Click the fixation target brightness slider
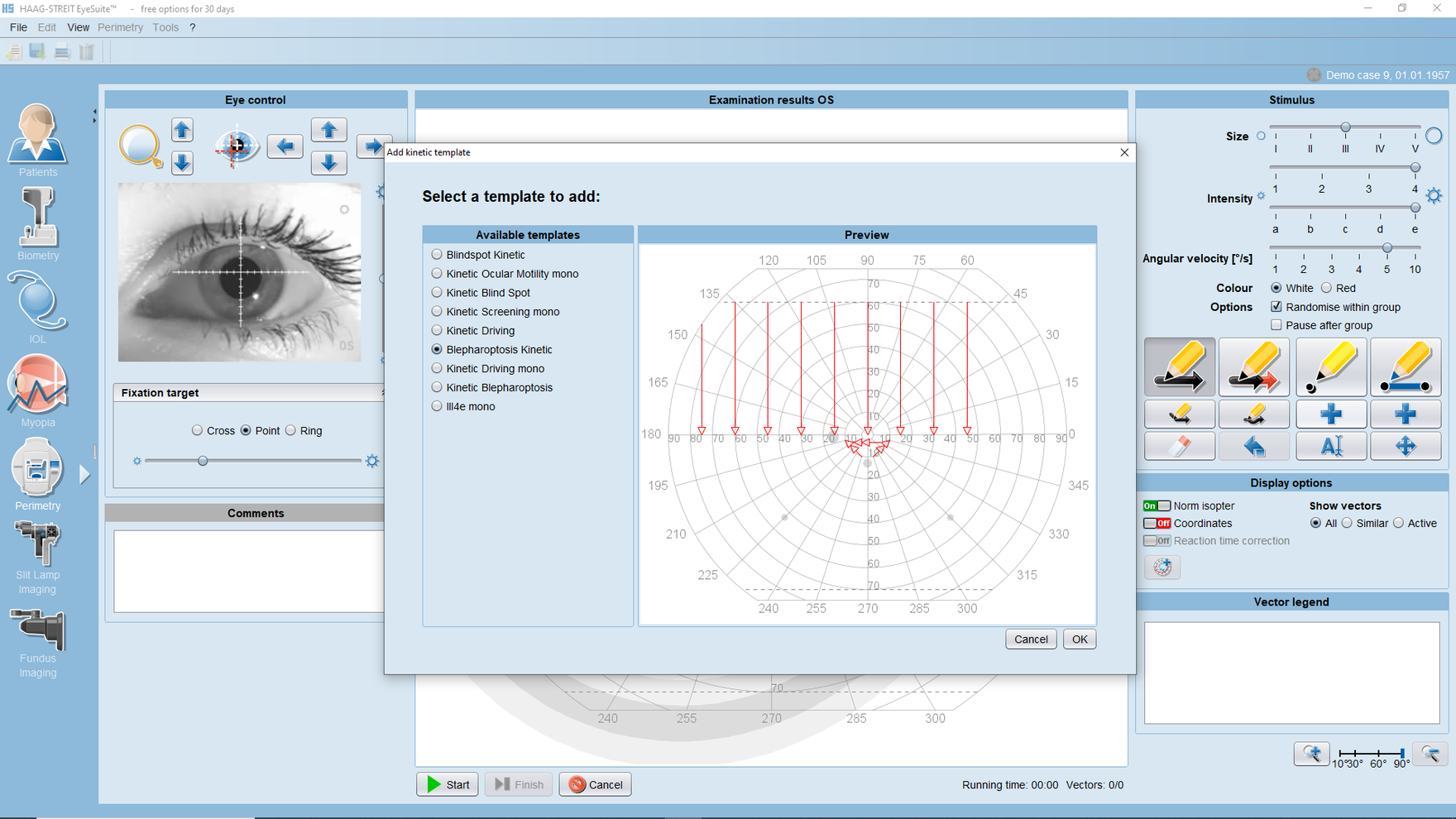This screenshot has width=1456, height=819. [x=203, y=461]
